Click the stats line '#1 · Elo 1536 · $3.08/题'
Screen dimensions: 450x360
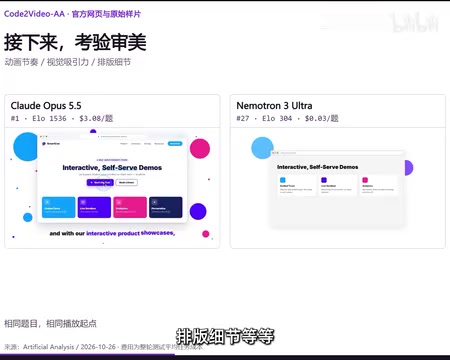coord(62,118)
